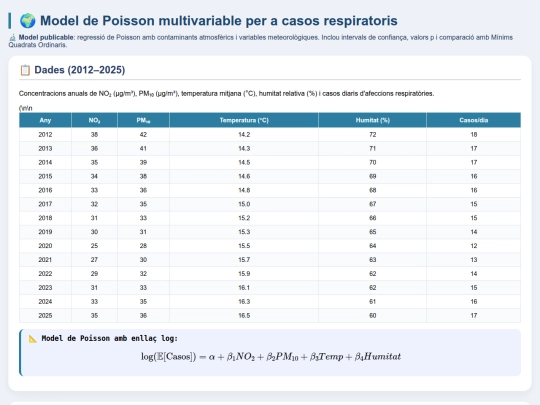Screen dimensions: 540x405
Task: Click the Casos/dia value 18 in the 2012 row
Action: click(x=474, y=135)
